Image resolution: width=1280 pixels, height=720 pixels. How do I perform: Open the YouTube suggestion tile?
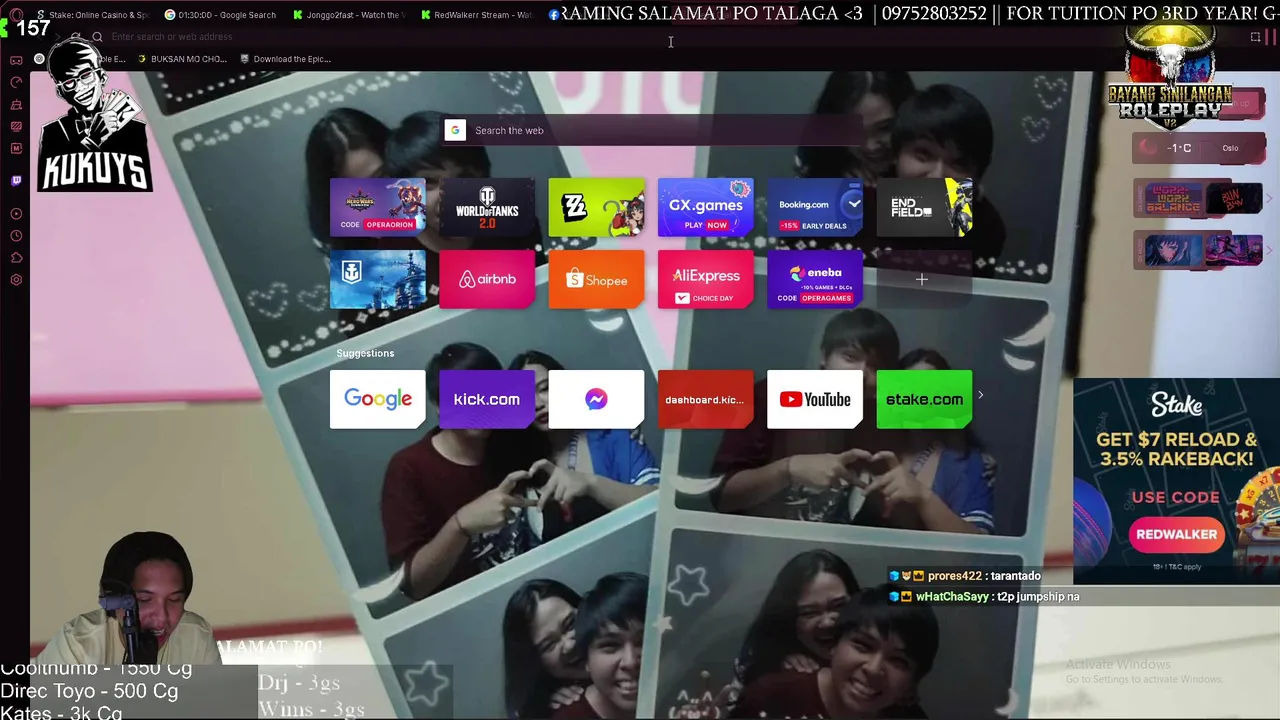tap(815, 399)
